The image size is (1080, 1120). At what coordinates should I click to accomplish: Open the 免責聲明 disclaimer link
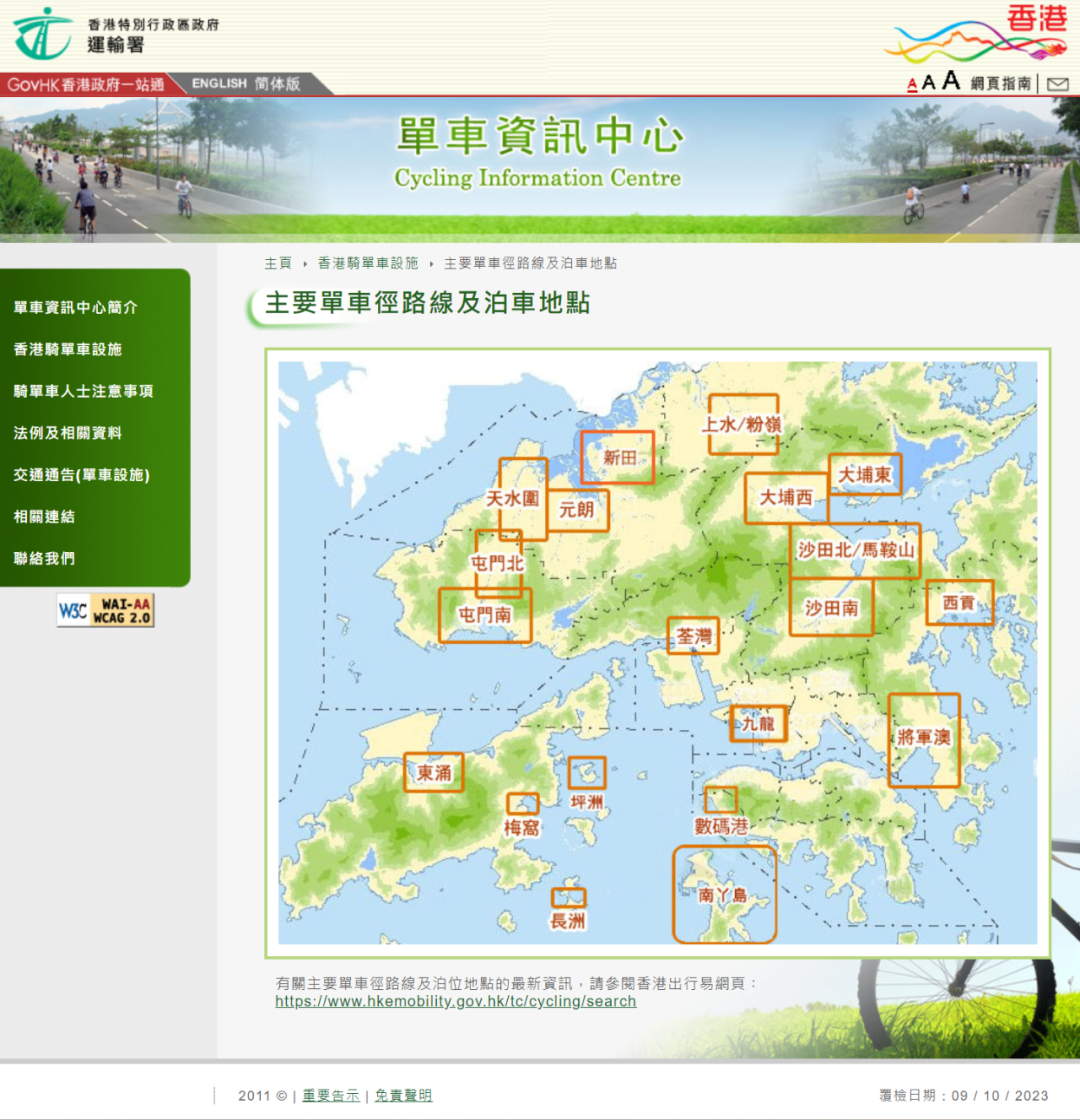coord(402,1095)
